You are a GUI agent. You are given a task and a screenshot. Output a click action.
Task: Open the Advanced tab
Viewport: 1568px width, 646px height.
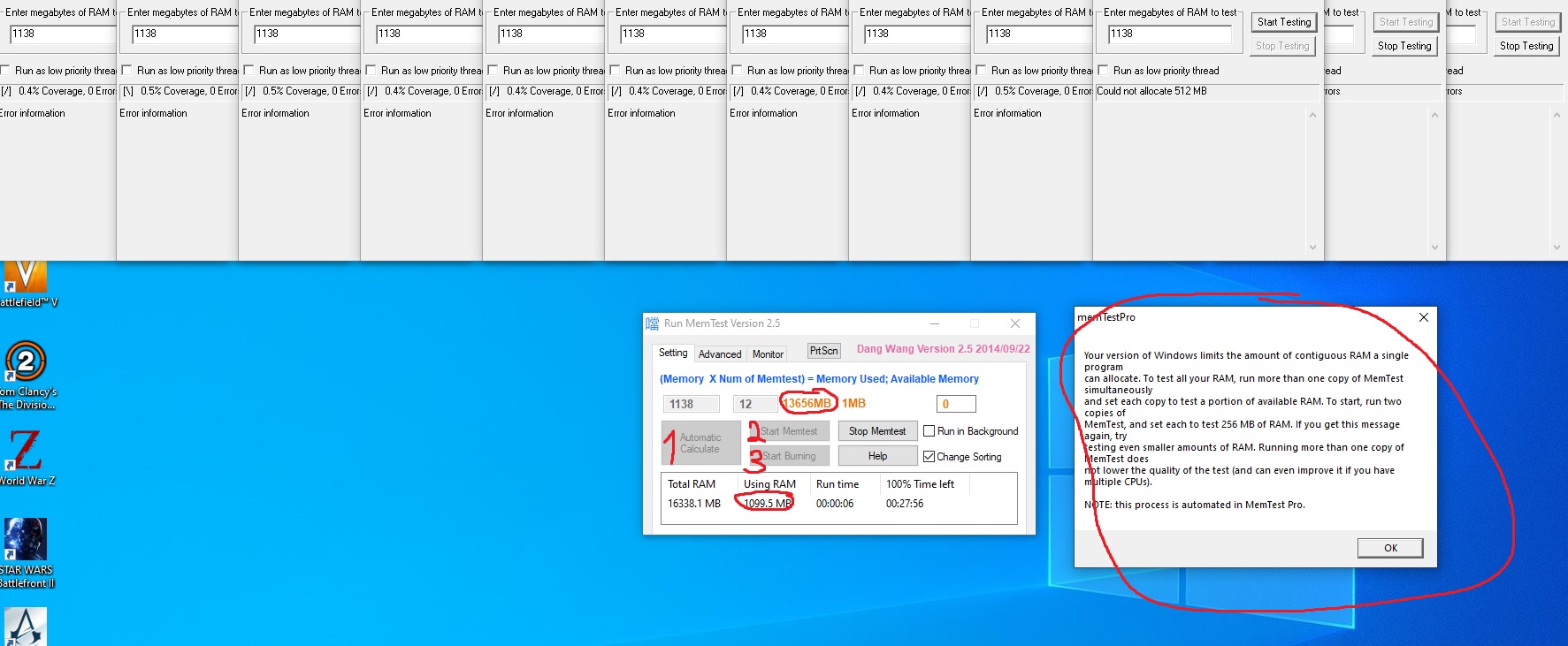720,354
